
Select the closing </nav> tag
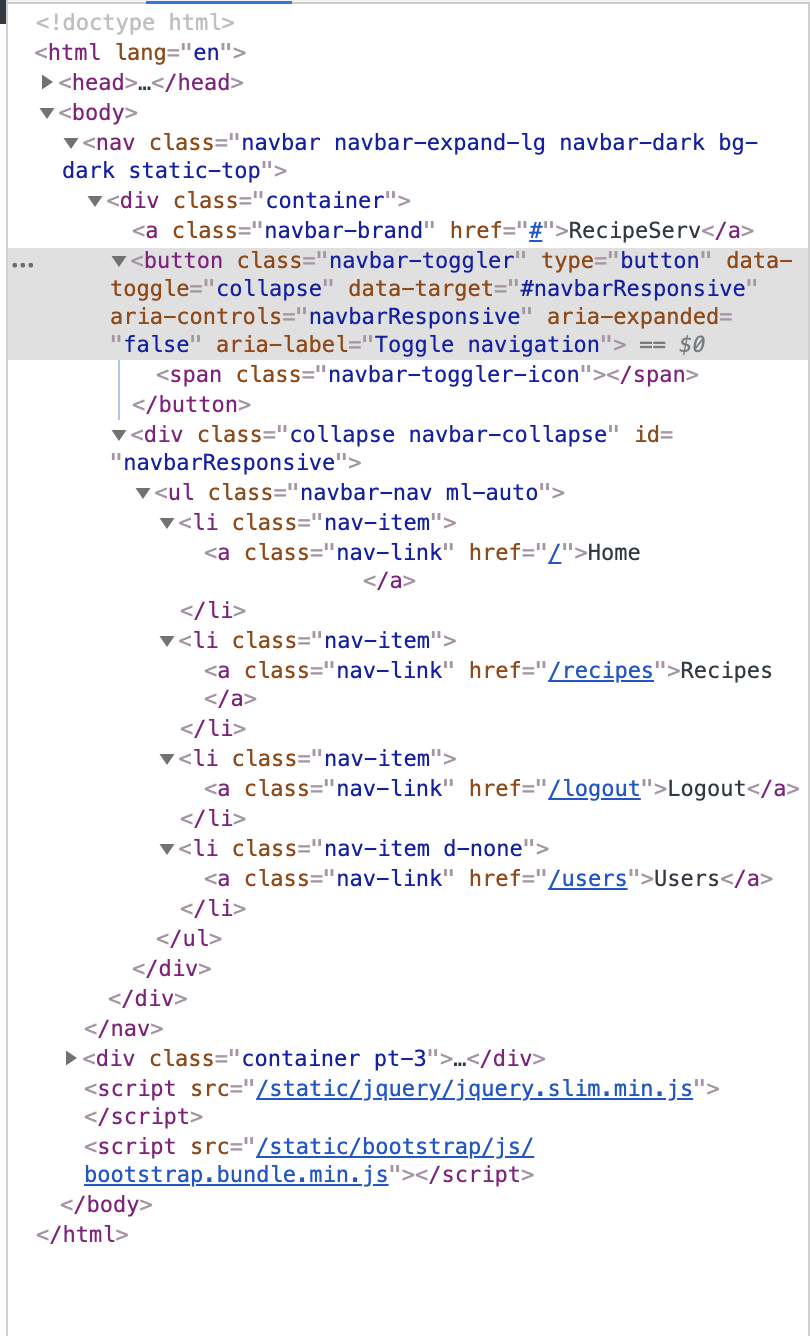coord(124,1028)
